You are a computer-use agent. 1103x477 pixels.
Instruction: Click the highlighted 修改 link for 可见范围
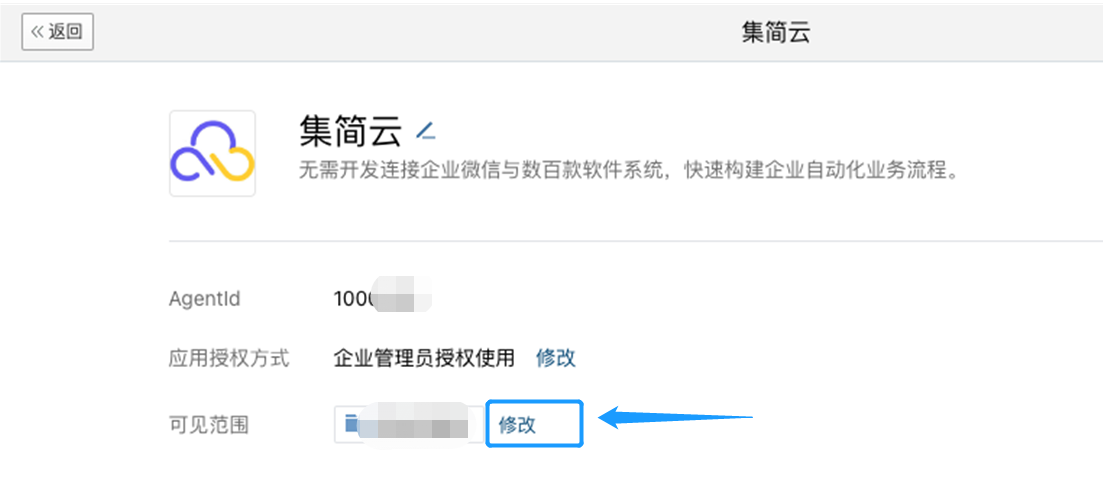pyautogui.click(x=518, y=425)
